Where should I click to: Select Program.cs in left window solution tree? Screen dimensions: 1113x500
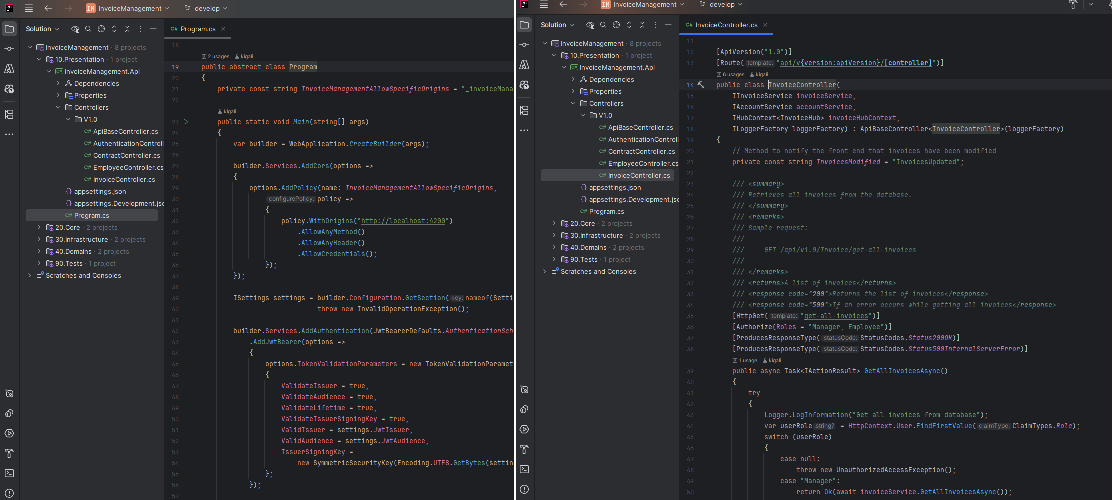tap(92, 215)
